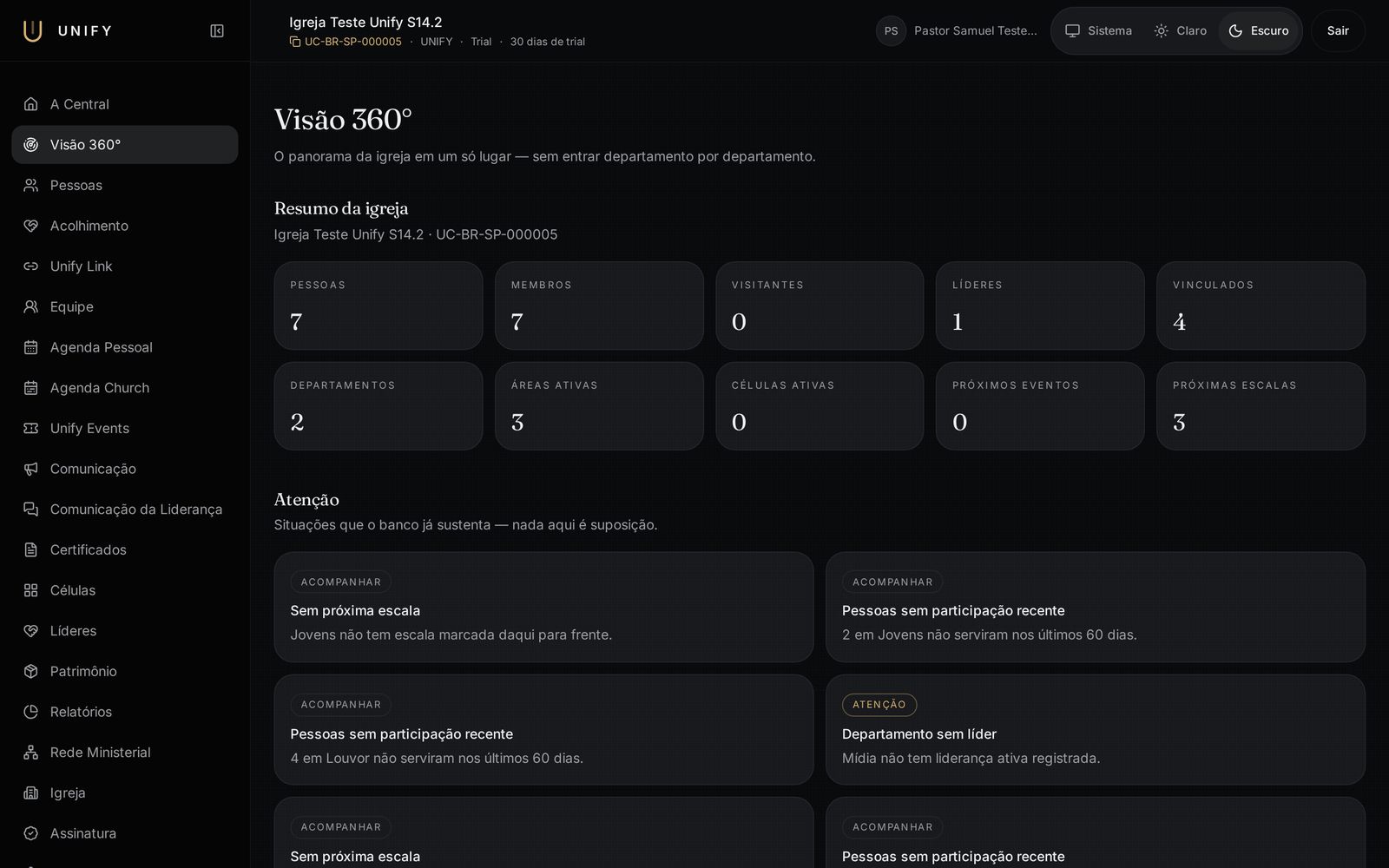Viewport: 1389px width, 868px height.
Task: Open the Próximas Escalas summary card
Action: click(x=1261, y=406)
